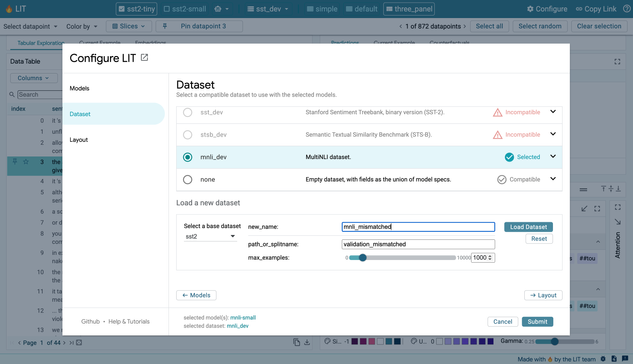Go back with the ← Models button
Screen dimensions: 633x364
coord(196,295)
